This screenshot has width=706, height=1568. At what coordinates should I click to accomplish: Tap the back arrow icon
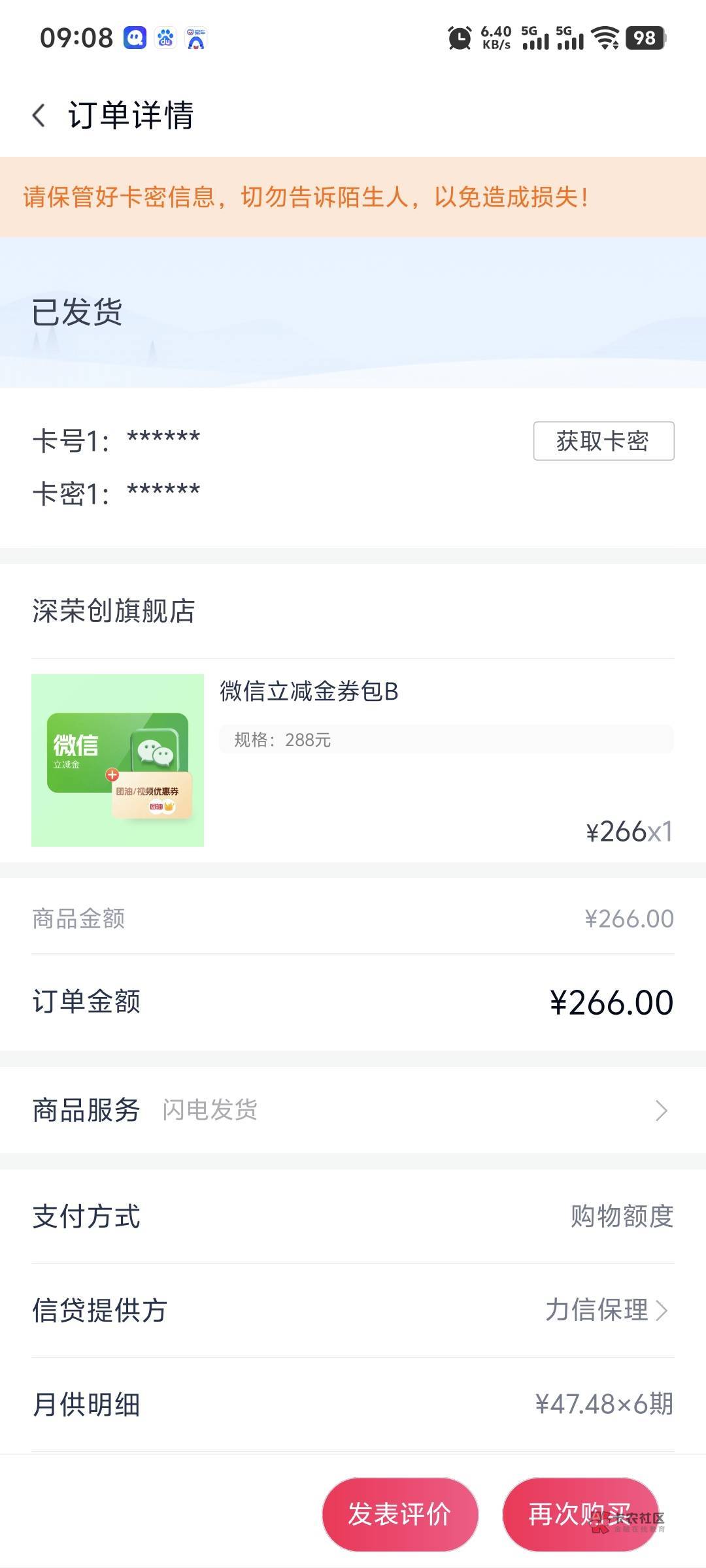(x=39, y=116)
